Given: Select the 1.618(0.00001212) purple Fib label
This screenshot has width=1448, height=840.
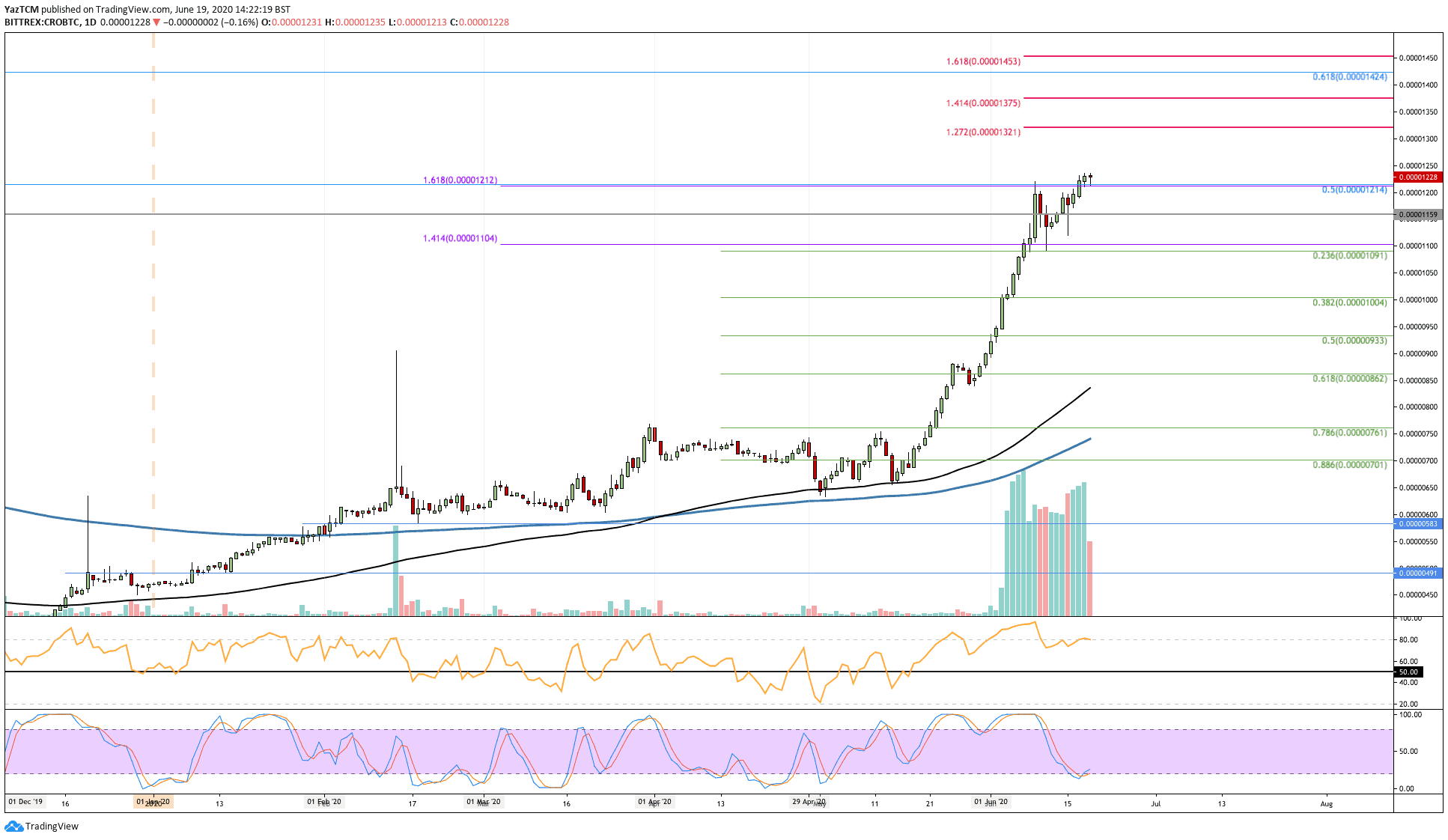Looking at the screenshot, I should tap(460, 180).
